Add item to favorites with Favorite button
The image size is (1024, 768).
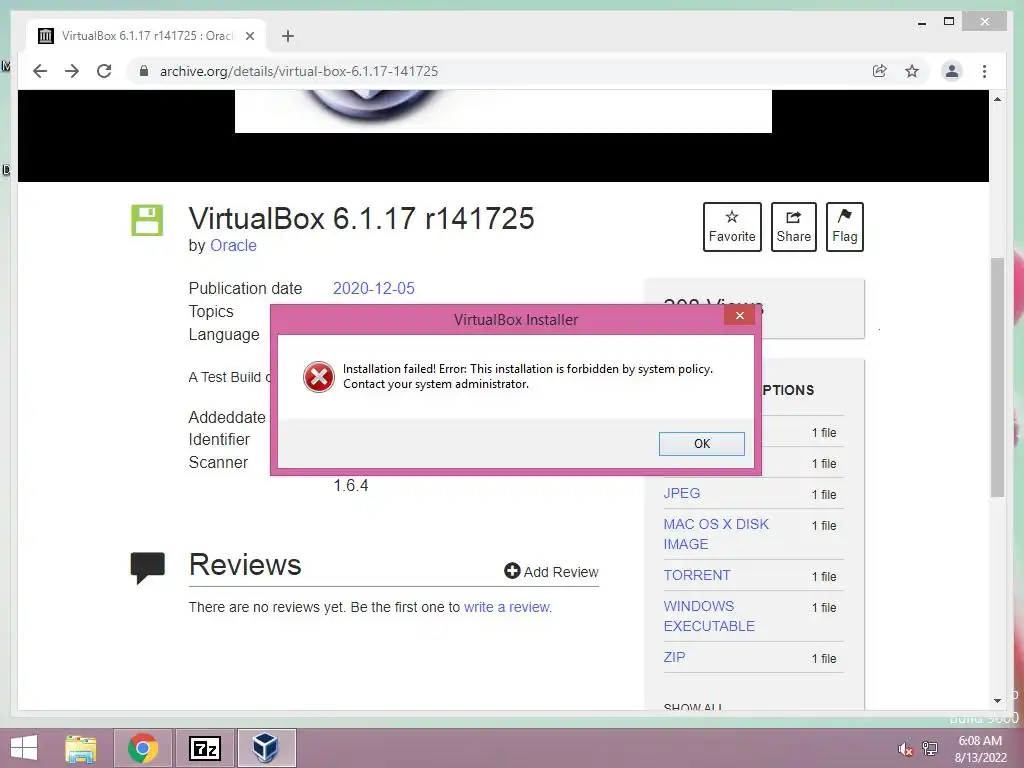tap(732, 227)
